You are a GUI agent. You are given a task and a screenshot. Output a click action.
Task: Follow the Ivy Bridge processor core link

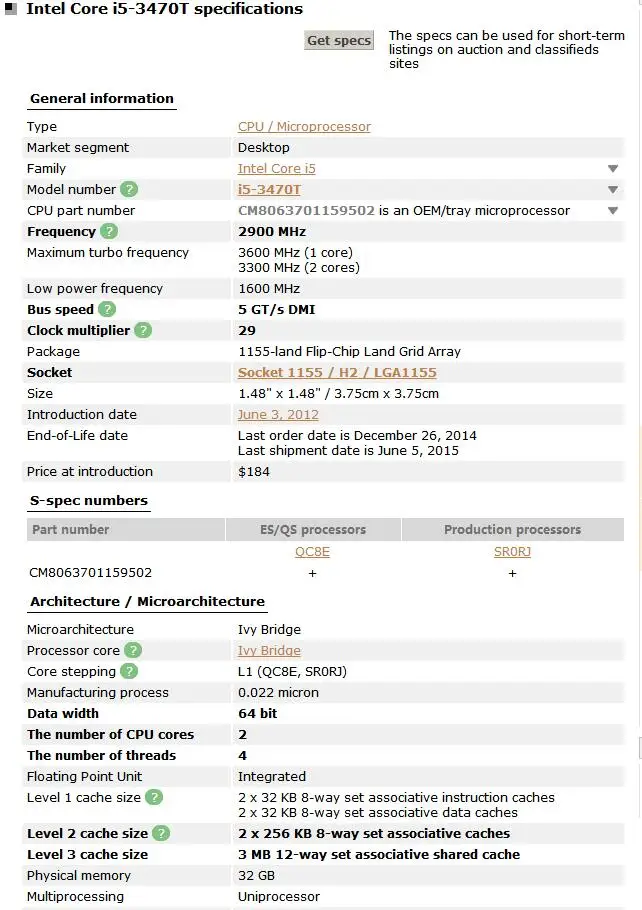tap(269, 650)
